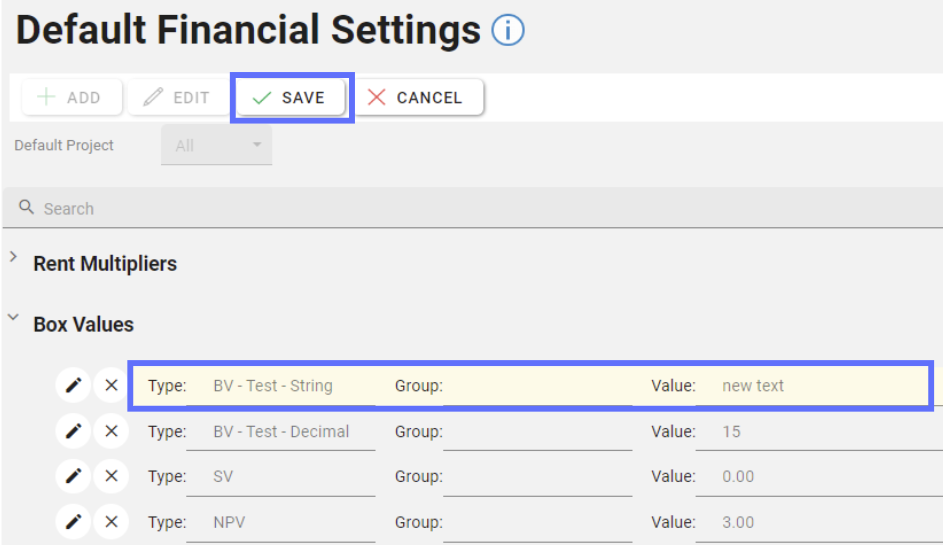The width and height of the screenshot is (943, 545).
Task: Remove the BV - Test - Decimal row
Action: tap(111, 431)
